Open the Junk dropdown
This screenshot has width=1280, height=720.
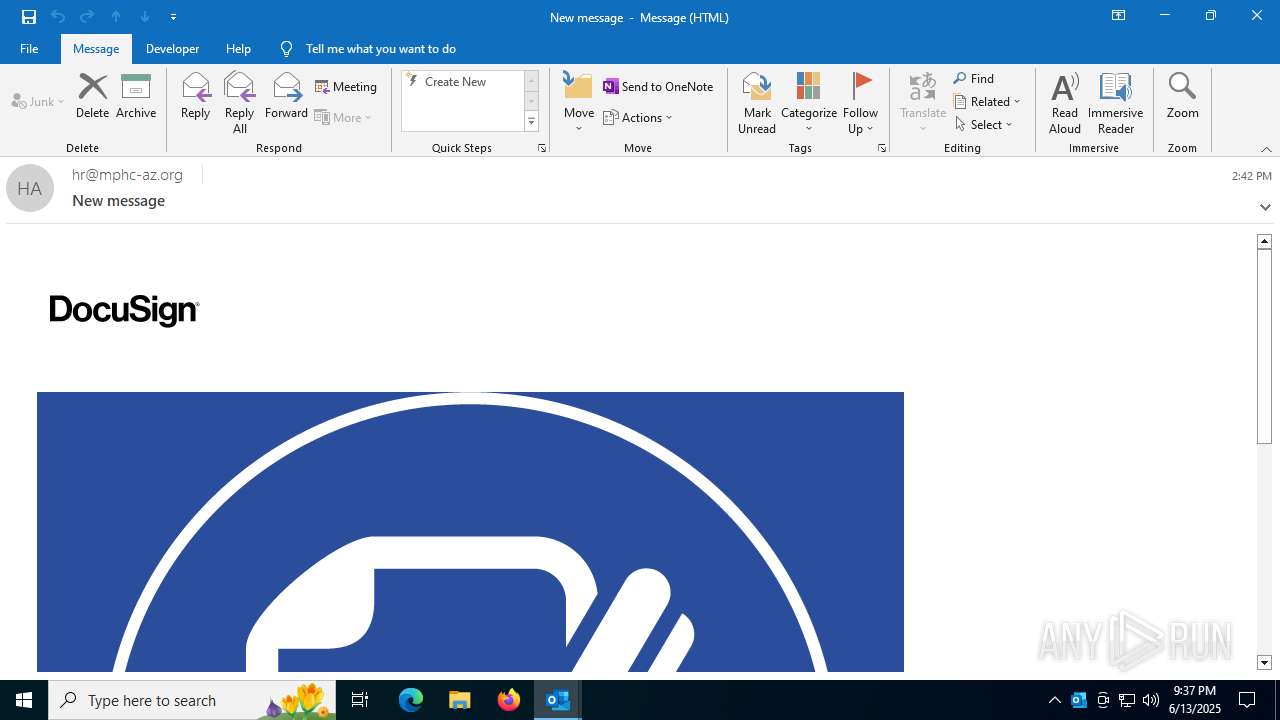coord(38,101)
